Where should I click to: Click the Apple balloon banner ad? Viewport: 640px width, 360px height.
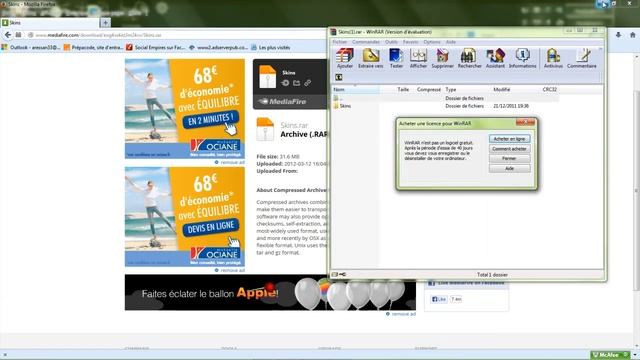coord(270,292)
